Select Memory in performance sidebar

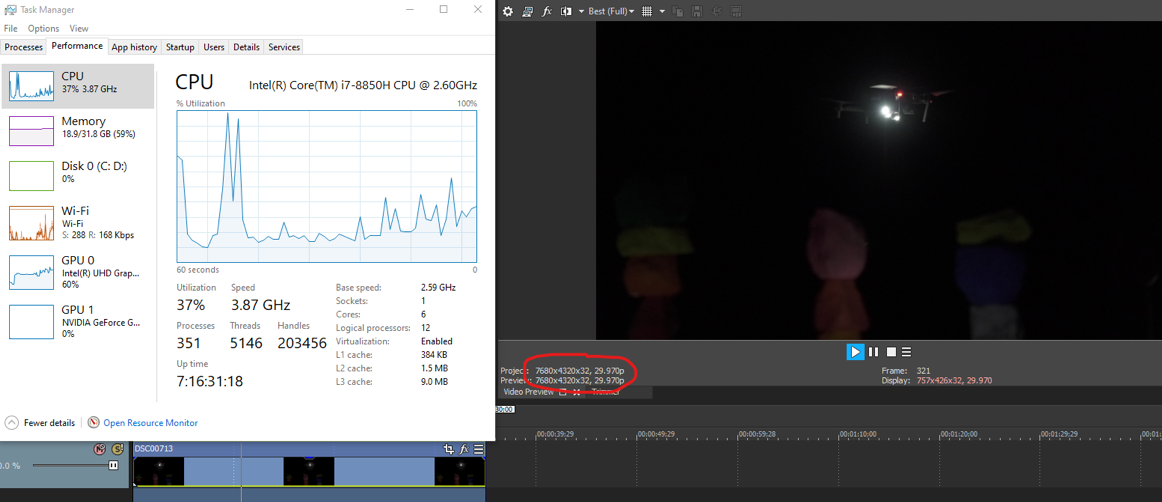click(x=78, y=131)
